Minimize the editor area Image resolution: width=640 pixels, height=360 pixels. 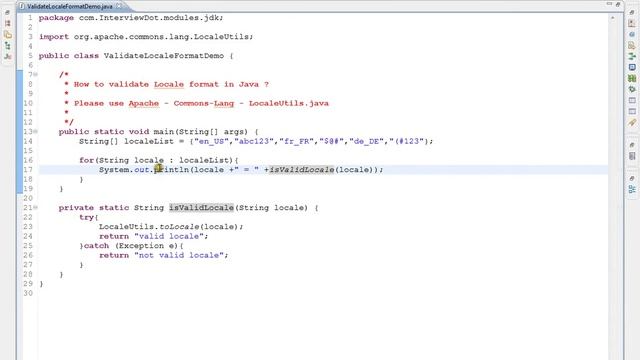[609, 4]
